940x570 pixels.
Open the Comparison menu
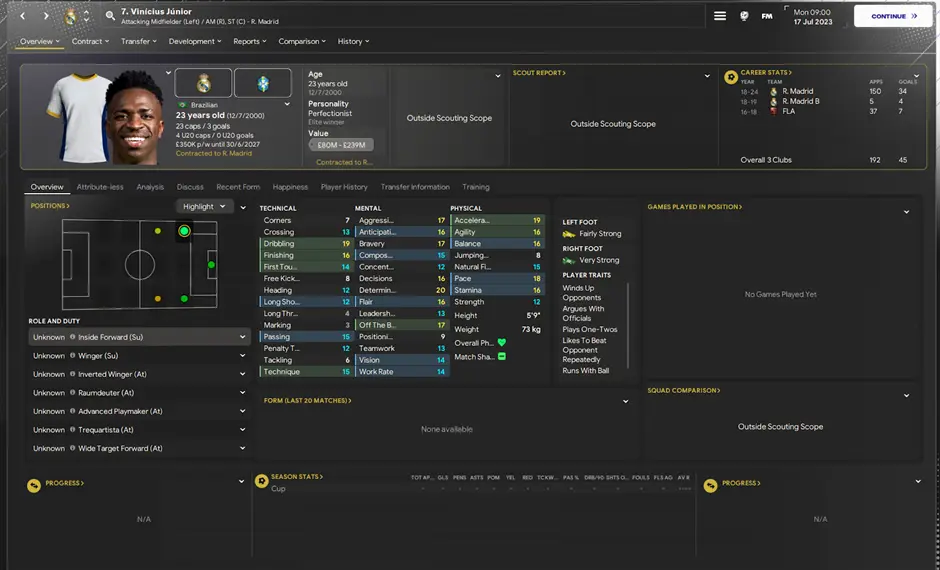click(x=302, y=41)
